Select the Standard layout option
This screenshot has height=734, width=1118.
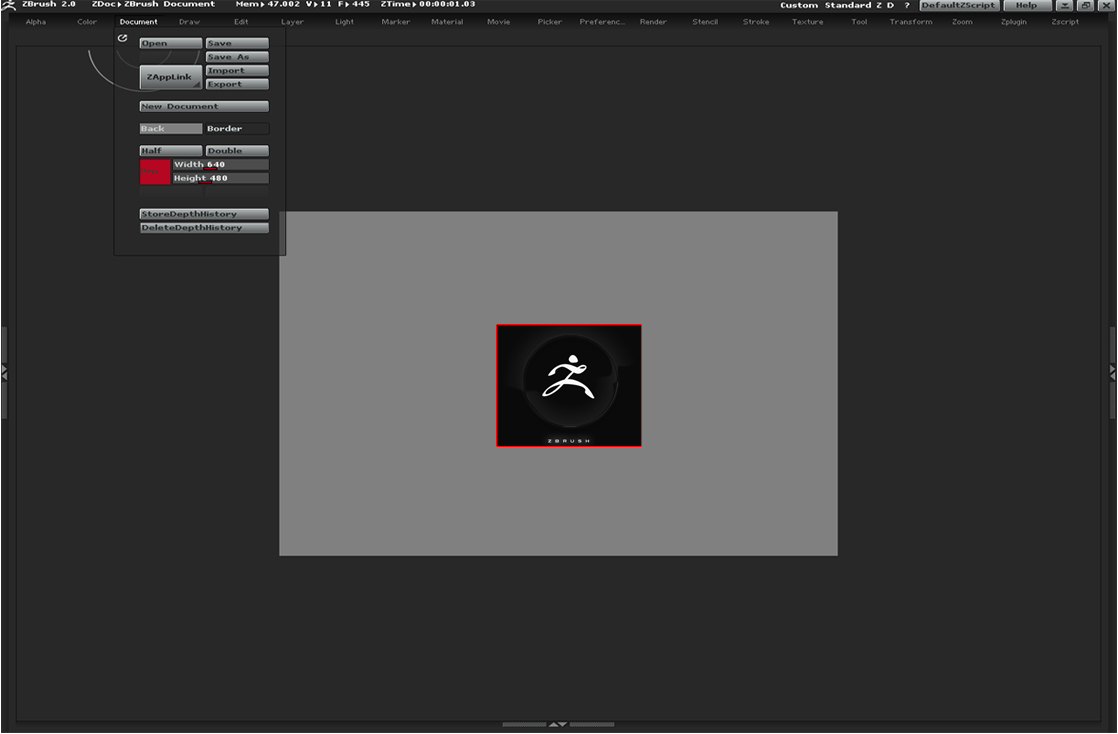tap(848, 5)
